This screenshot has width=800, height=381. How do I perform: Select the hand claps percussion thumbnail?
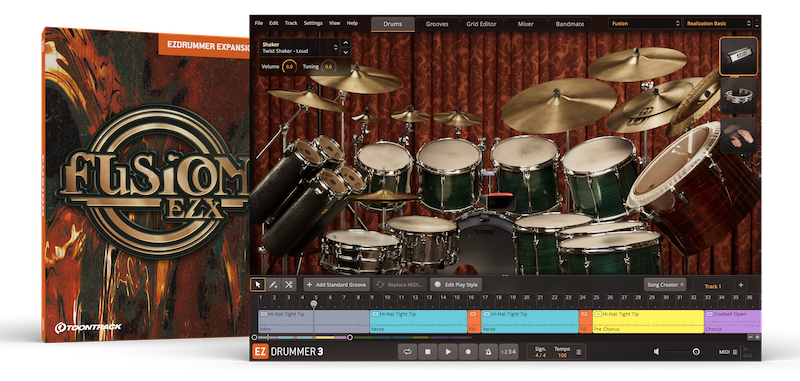click(738, 135)
